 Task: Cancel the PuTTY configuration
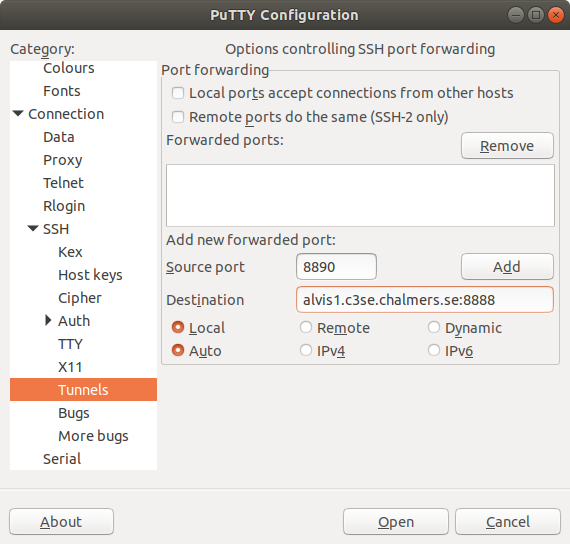pyautogui.click(x=507, y=521)
